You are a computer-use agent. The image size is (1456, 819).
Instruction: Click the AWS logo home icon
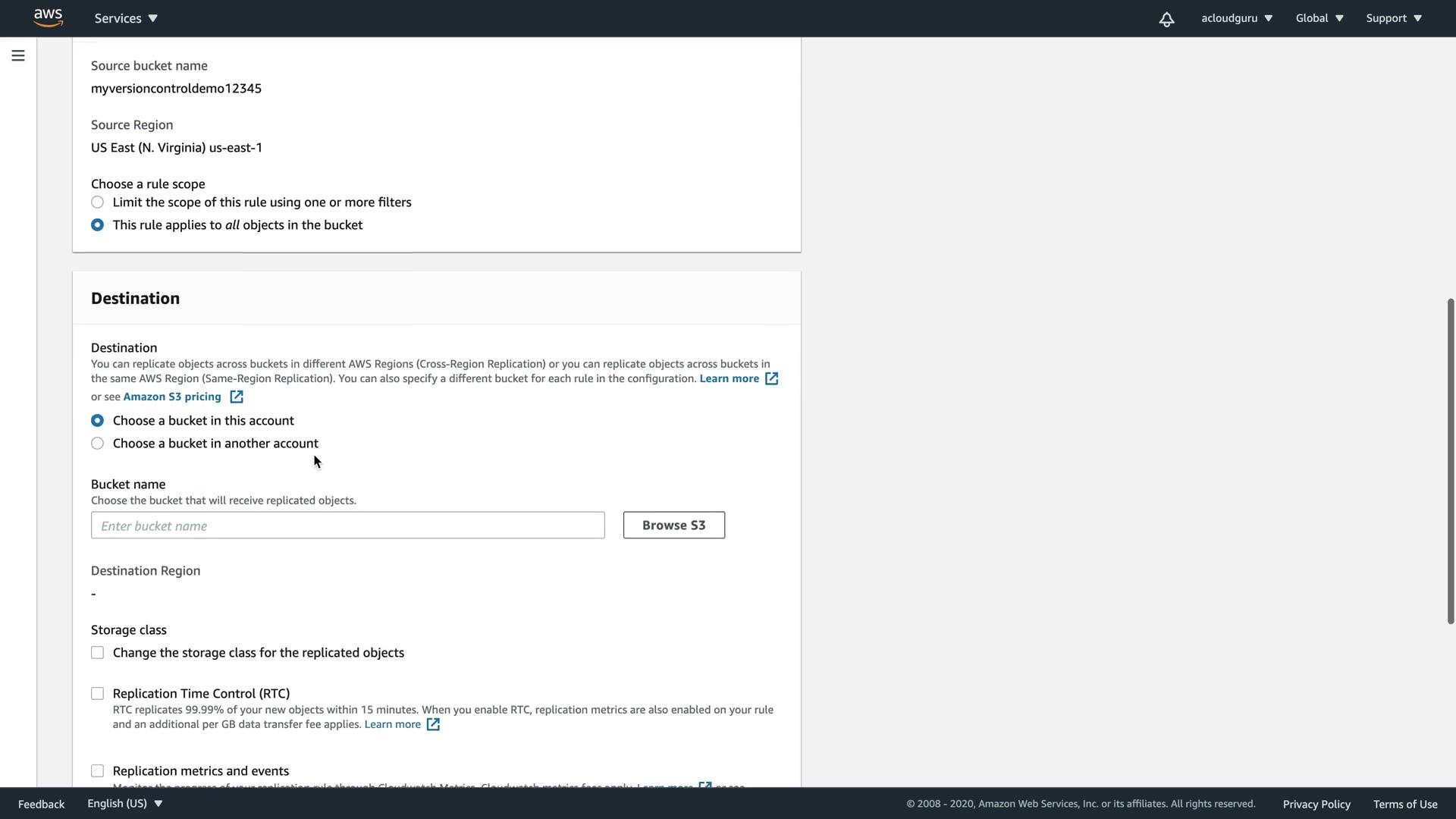(48, 17)
